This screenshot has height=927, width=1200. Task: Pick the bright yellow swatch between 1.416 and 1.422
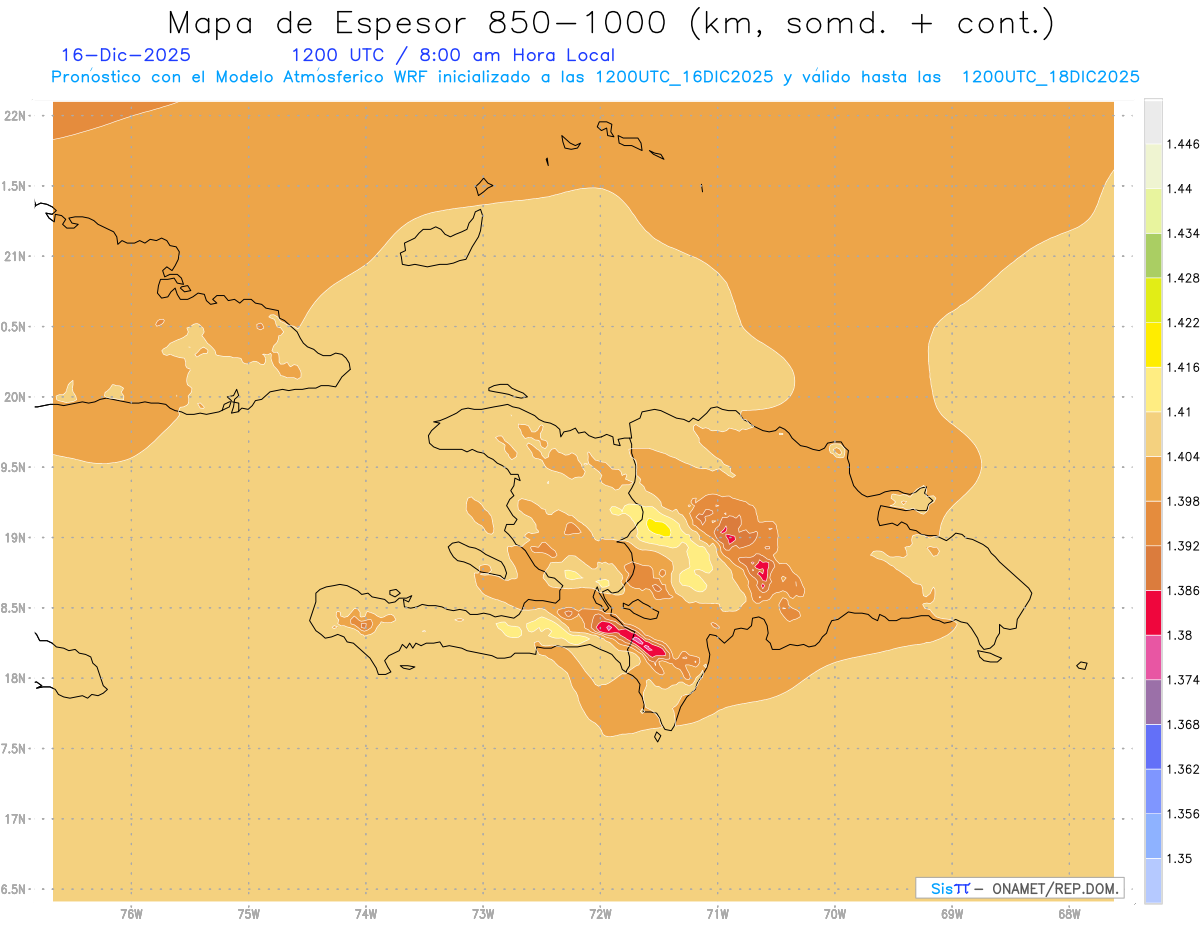[x=1153, y=345]
